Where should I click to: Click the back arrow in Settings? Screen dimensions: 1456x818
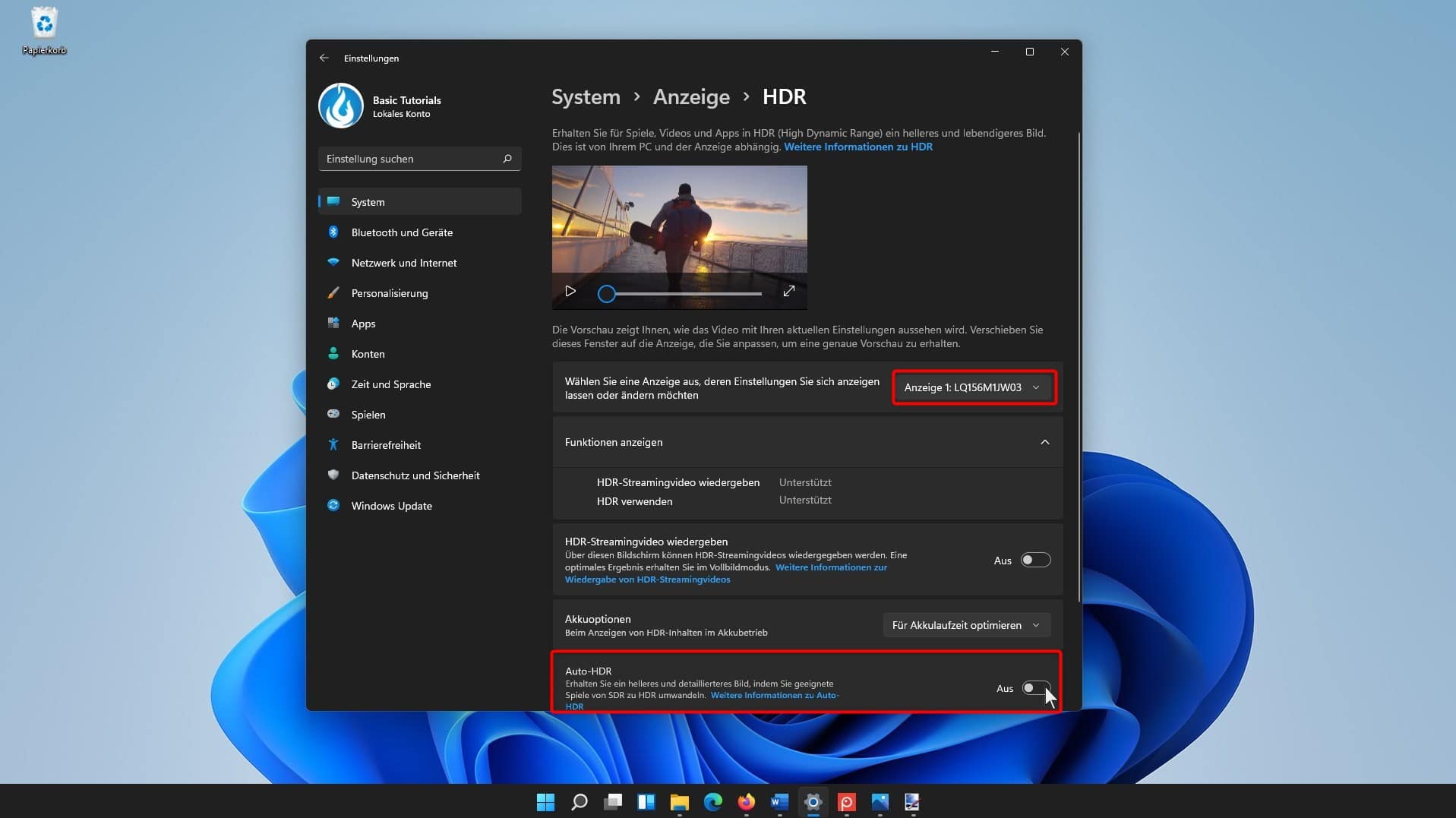324,58
